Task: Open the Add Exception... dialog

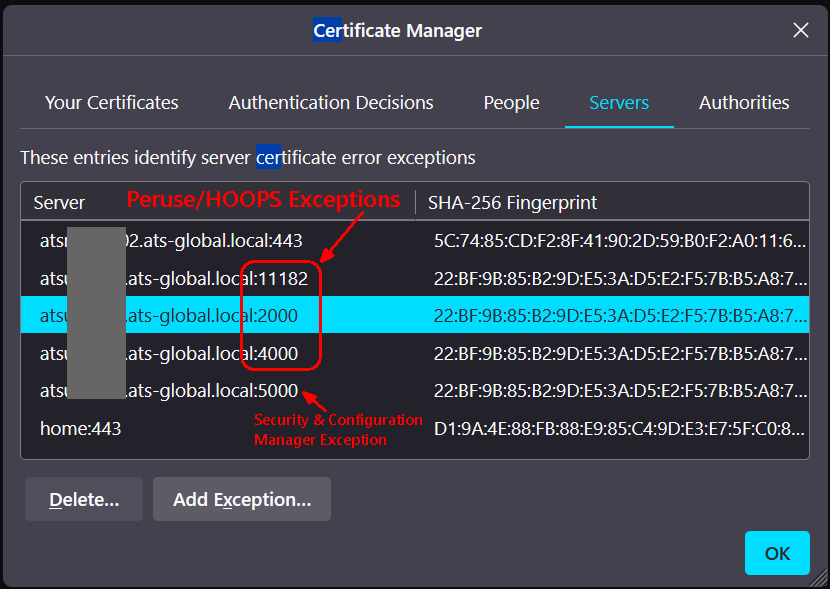Action: point(242,499)
